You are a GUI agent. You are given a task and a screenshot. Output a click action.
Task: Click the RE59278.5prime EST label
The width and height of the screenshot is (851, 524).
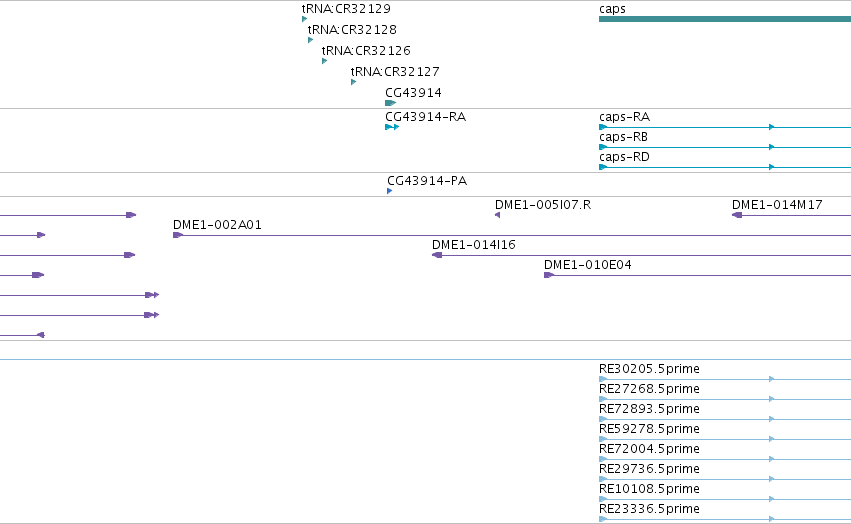click(649, 429)
